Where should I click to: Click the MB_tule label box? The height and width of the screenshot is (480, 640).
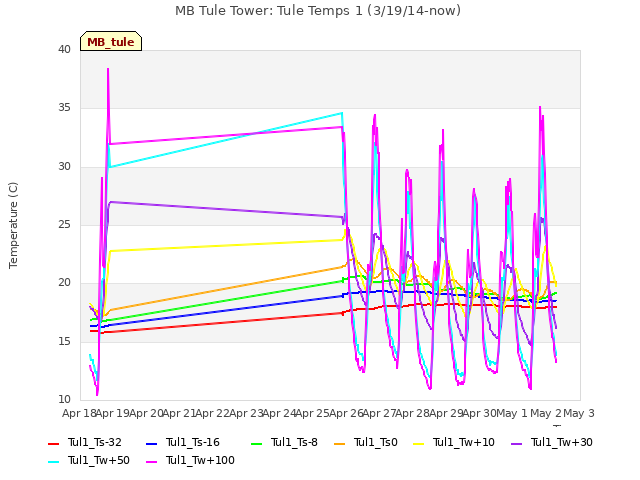pos(111,41)
